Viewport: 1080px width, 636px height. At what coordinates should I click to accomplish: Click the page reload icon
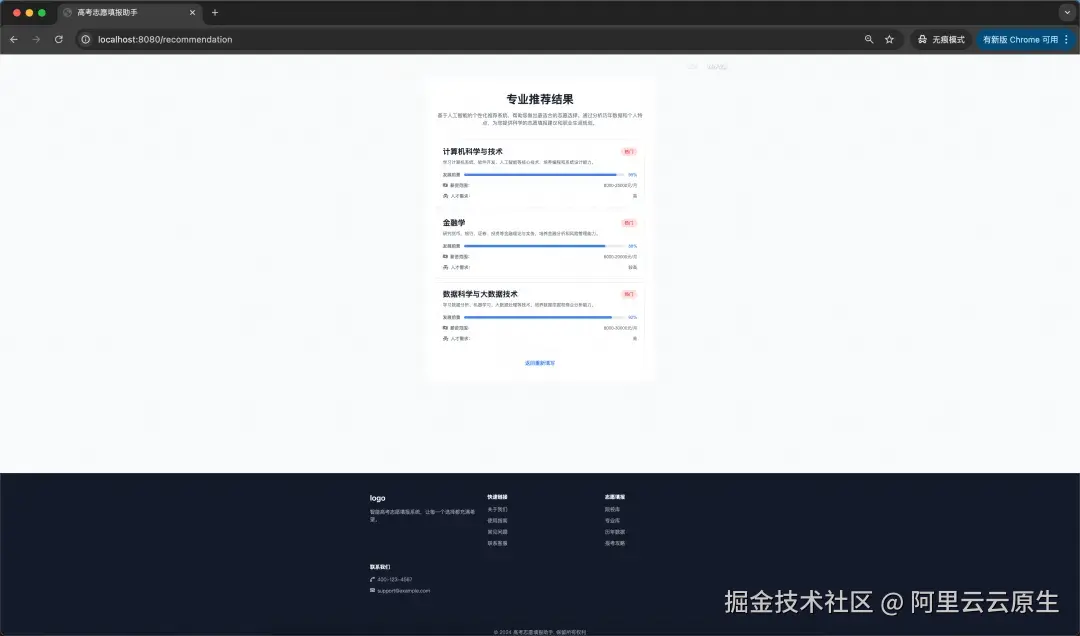59,39
